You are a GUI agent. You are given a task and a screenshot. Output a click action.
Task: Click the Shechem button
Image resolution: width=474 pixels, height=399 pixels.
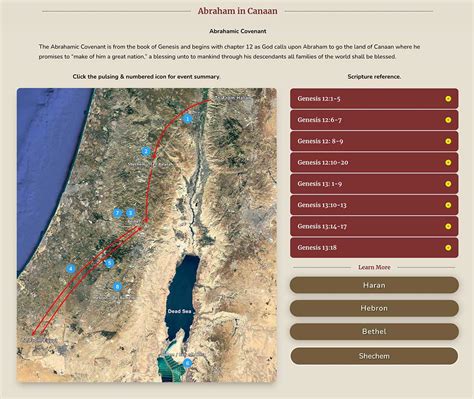[374, 356]
